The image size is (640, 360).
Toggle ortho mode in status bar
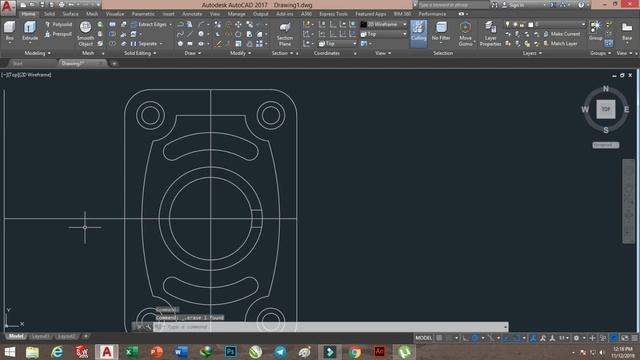[x=466, y=338]
